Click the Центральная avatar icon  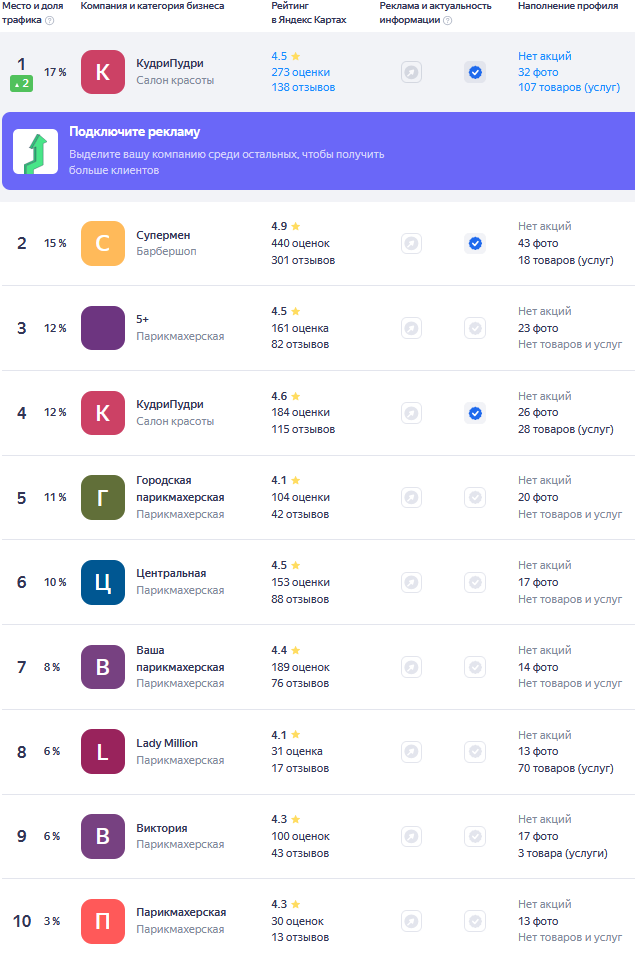[x=103, y=582]
